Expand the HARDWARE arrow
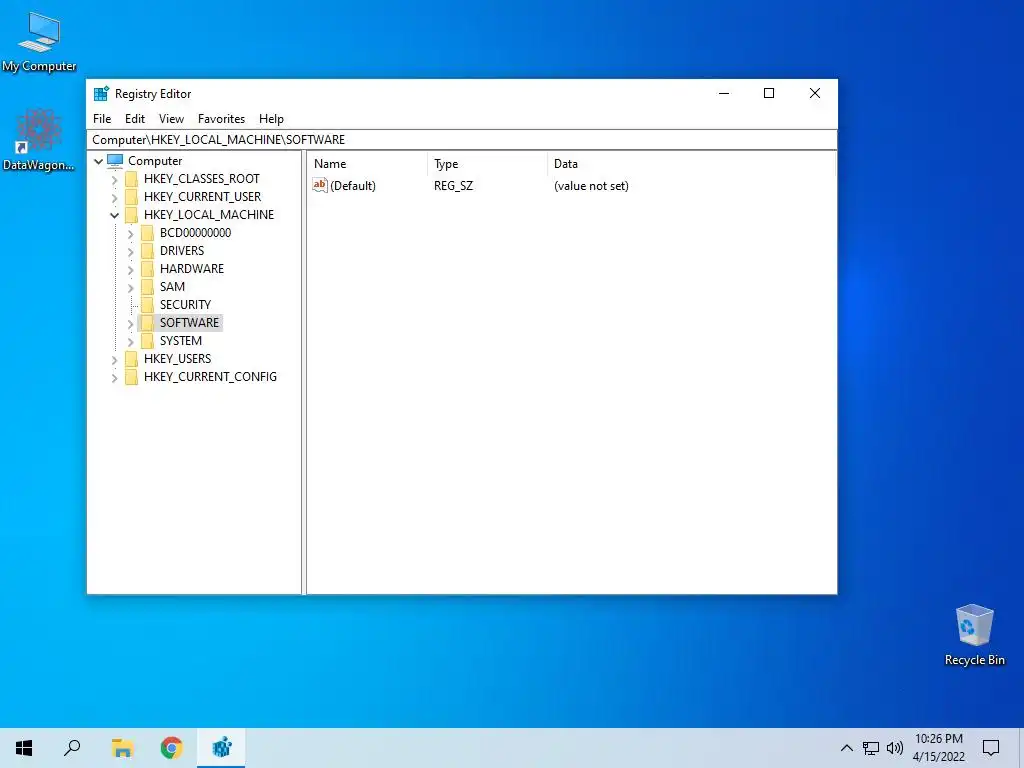This screenshot has width=1024, height=768. (x=131, y=269)
